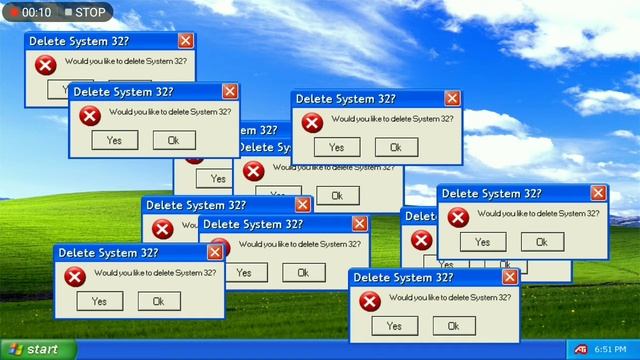Screen dimensions: 640x360
Task: Click Ok in the partly hidden 'Delete Sy' dialog
Action: click(338, 196)
